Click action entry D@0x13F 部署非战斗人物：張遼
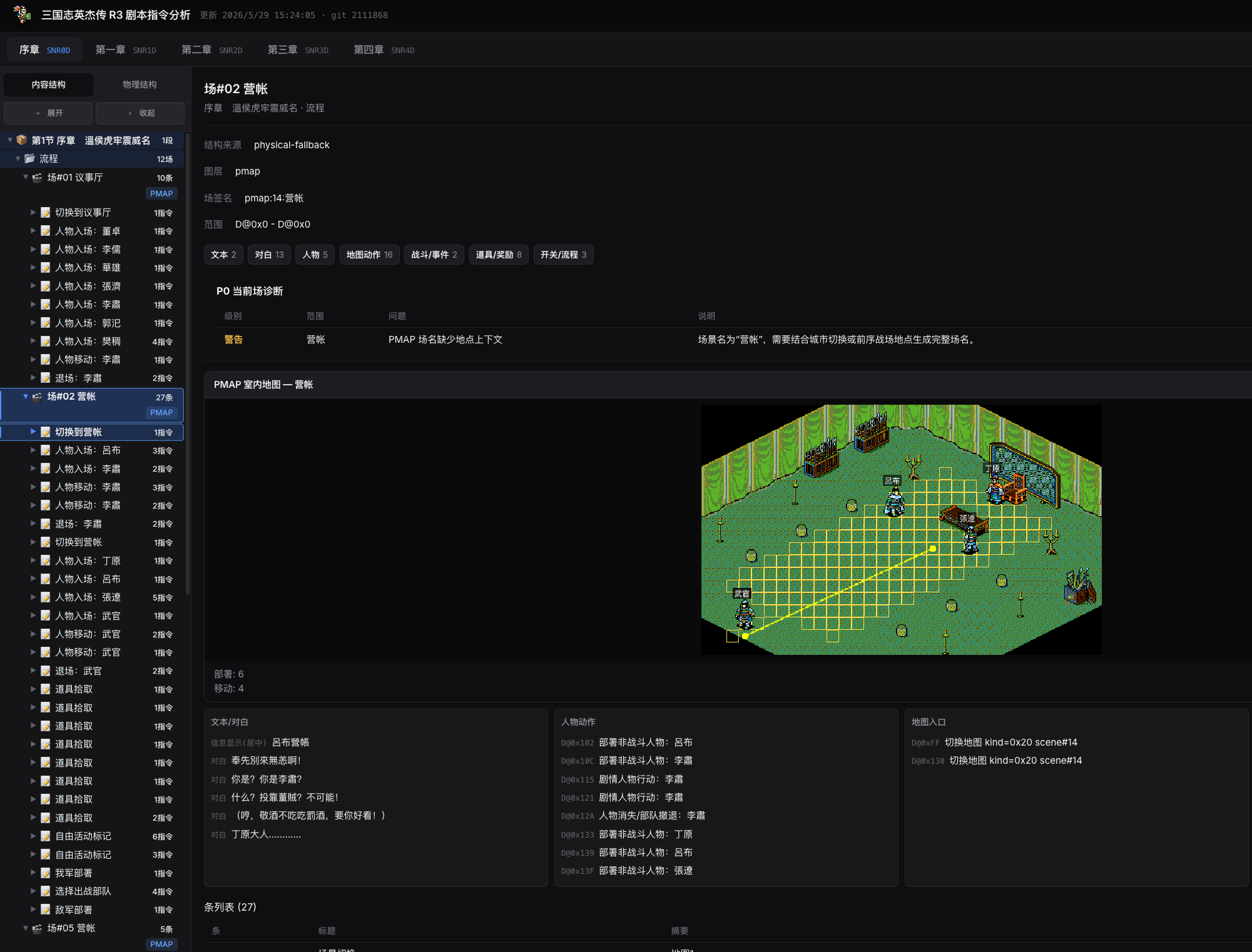1252x952 pixels. pos(627,871)
